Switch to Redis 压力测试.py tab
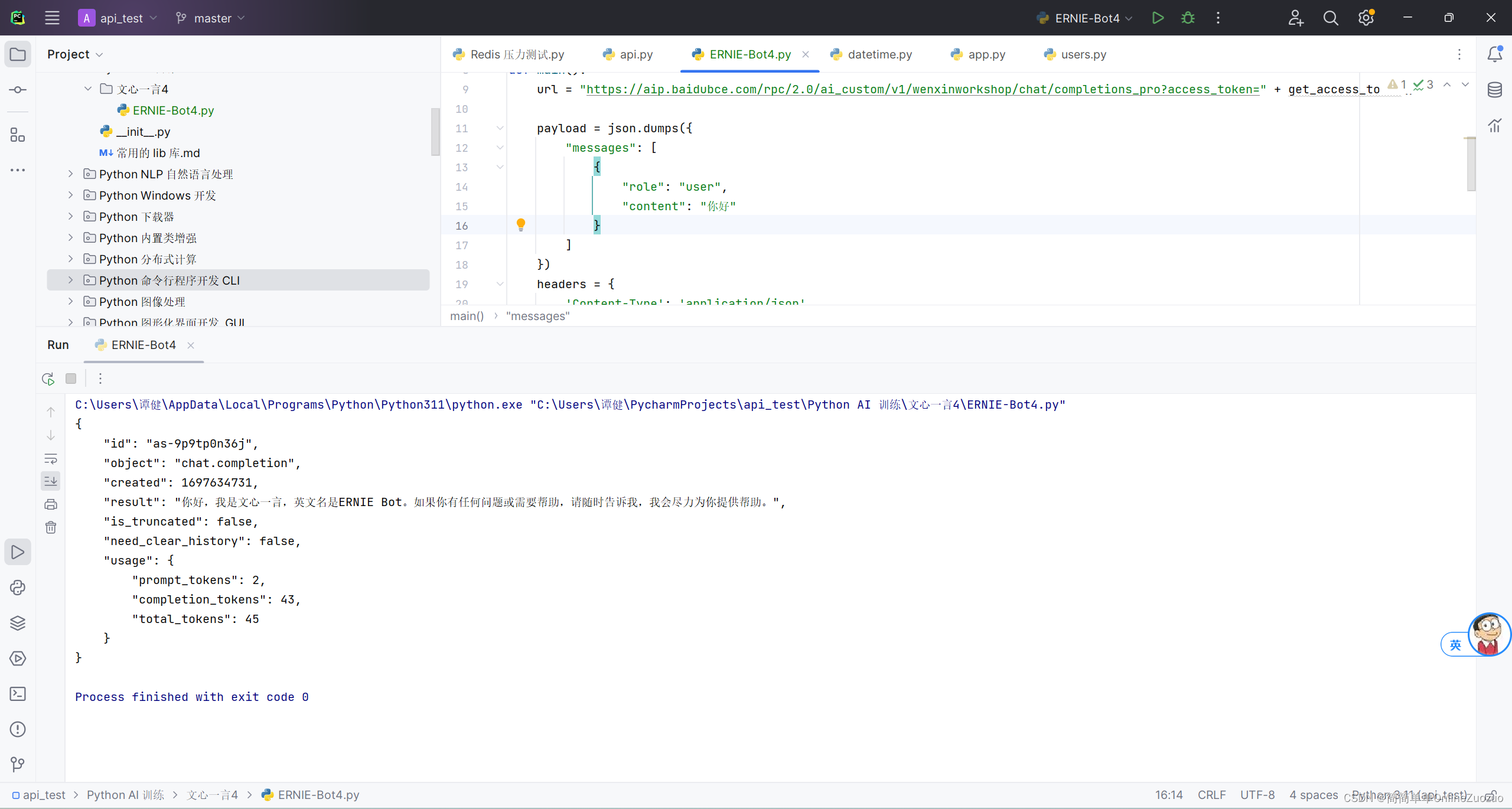The width and height of the screenshot is (1512, 809). point(509,54)
